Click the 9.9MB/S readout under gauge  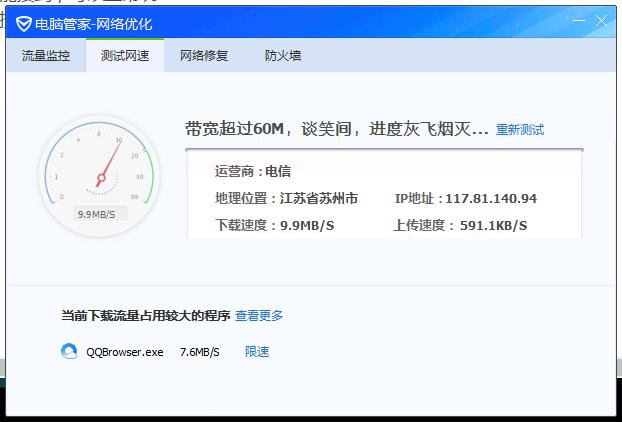[x=96, y=215]
